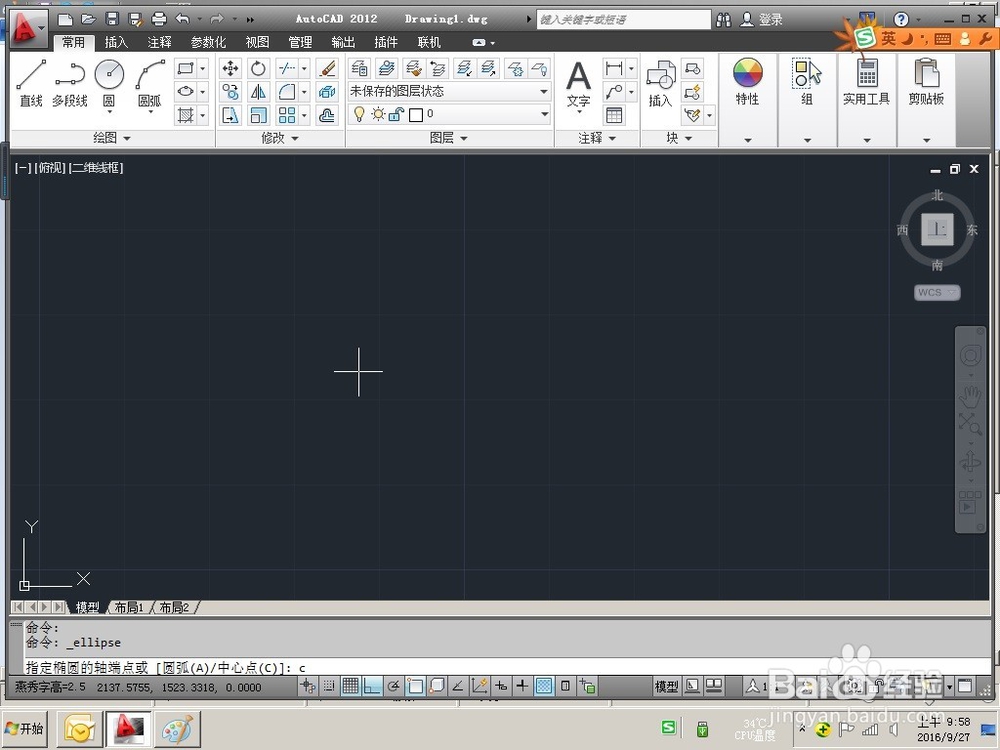This screenshot has height=750, width=1000.
Task: Click the Text (文字) tool
Action: (x=578, y=86)
